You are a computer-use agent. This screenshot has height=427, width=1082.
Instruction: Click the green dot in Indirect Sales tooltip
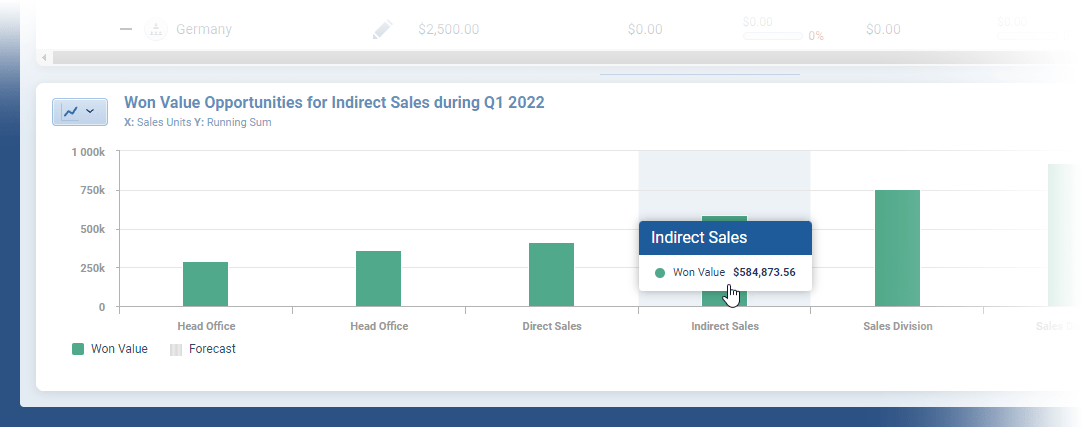tap(659, 272)
